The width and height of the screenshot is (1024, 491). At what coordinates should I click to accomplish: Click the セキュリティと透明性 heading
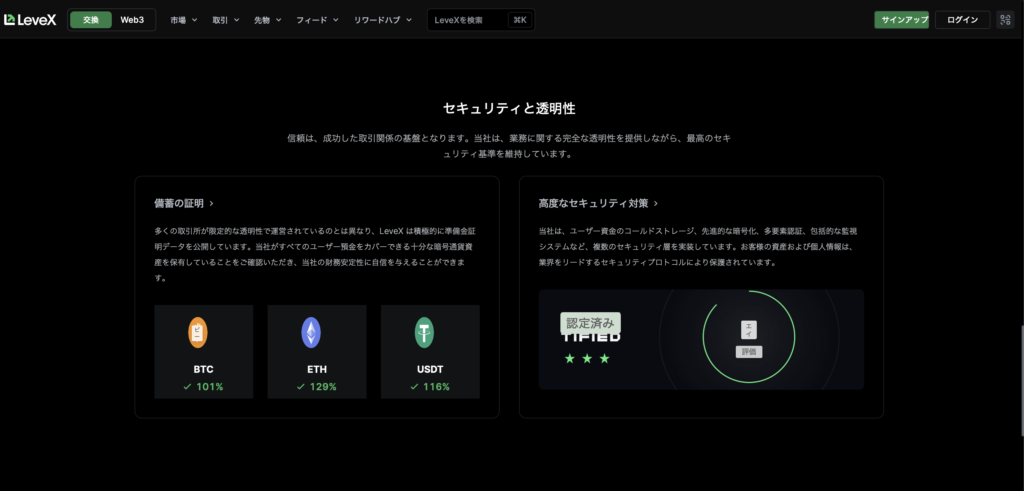coord(509,108)
